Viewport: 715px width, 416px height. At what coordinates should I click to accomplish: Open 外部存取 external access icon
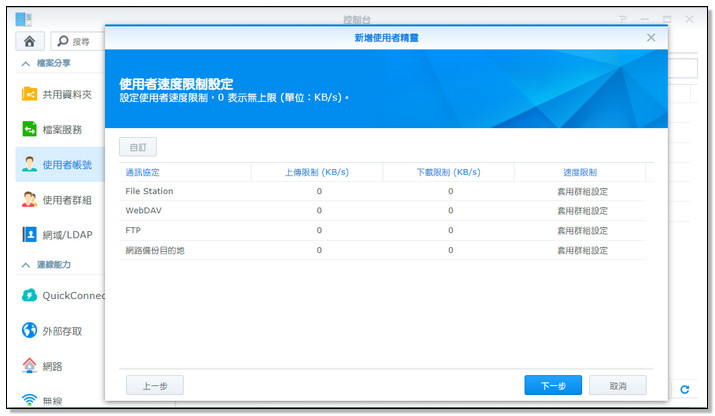click(30, 331)
